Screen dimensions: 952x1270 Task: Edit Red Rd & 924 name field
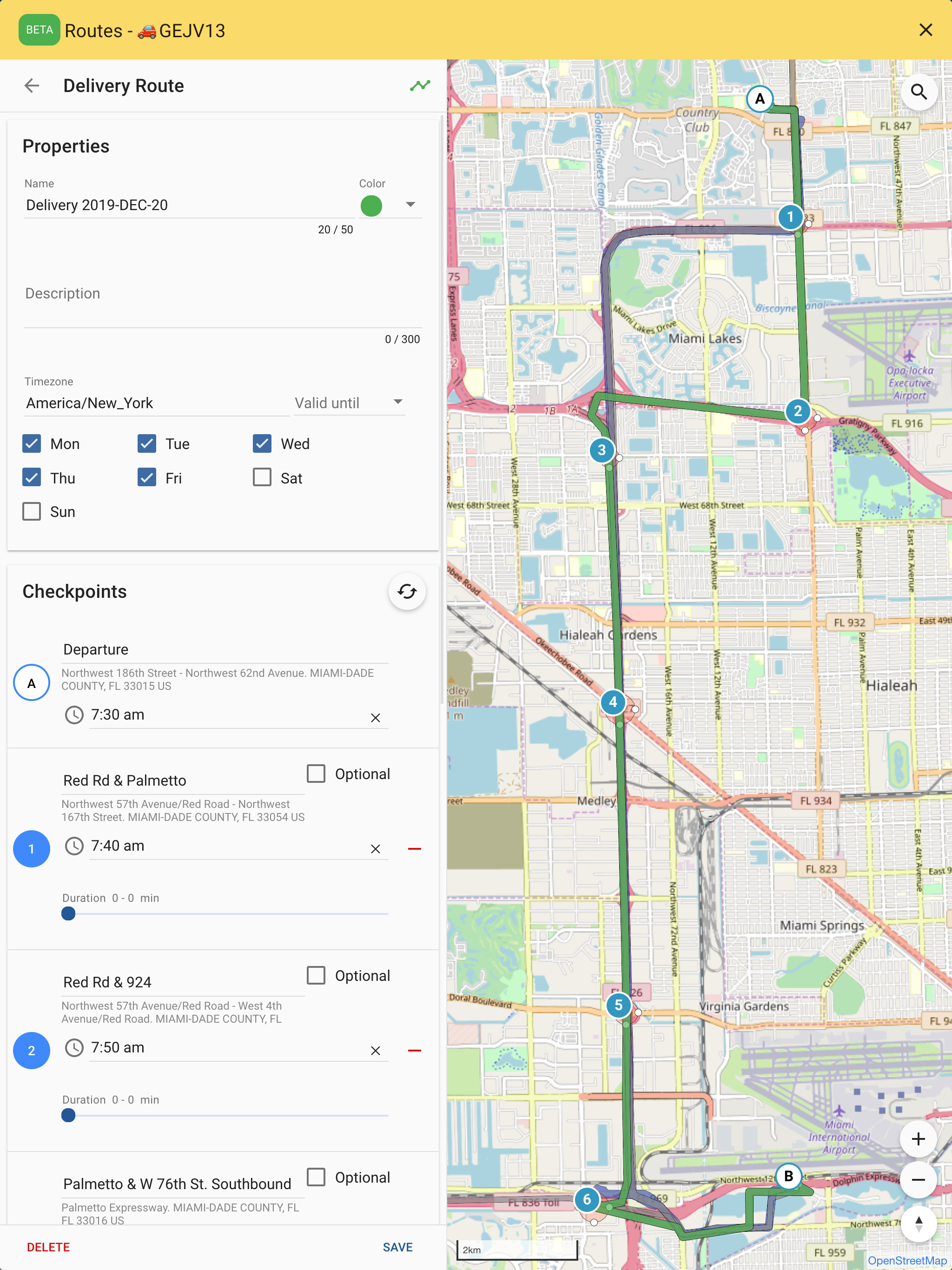183,982
